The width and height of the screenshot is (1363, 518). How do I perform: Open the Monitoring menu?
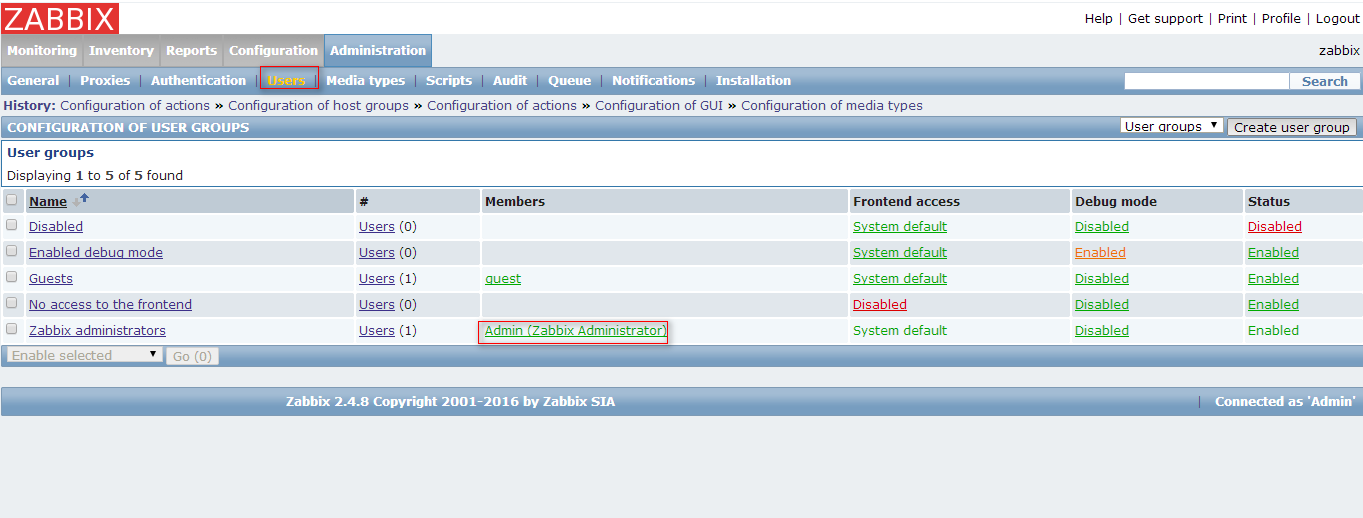[42, 51]
